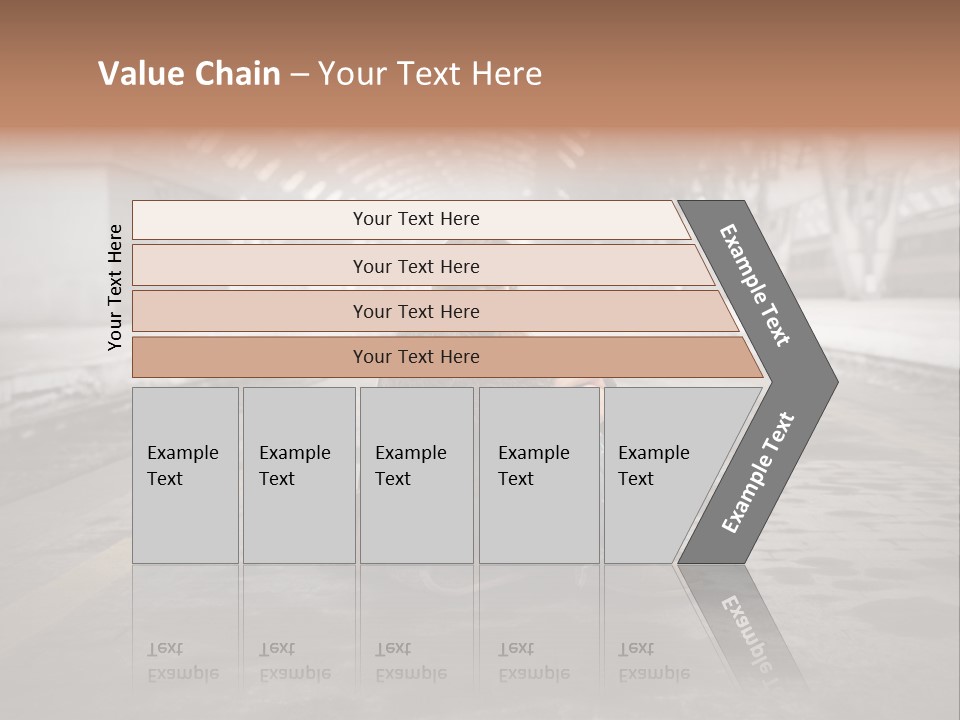This screenshot has width=960, height=720.
Task: Select the vertical "Your Text Here" label
Action: [x=115, y=287]
